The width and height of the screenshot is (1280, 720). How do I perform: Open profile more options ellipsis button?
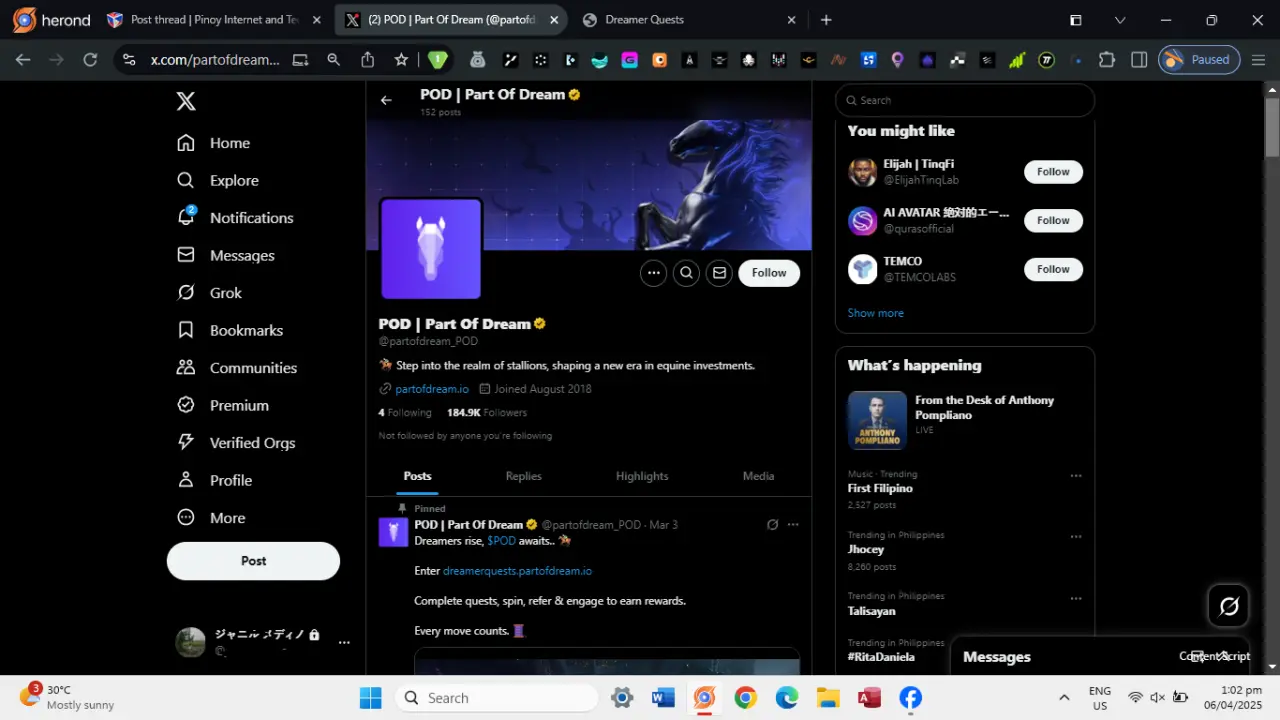(x=653, y=273)
